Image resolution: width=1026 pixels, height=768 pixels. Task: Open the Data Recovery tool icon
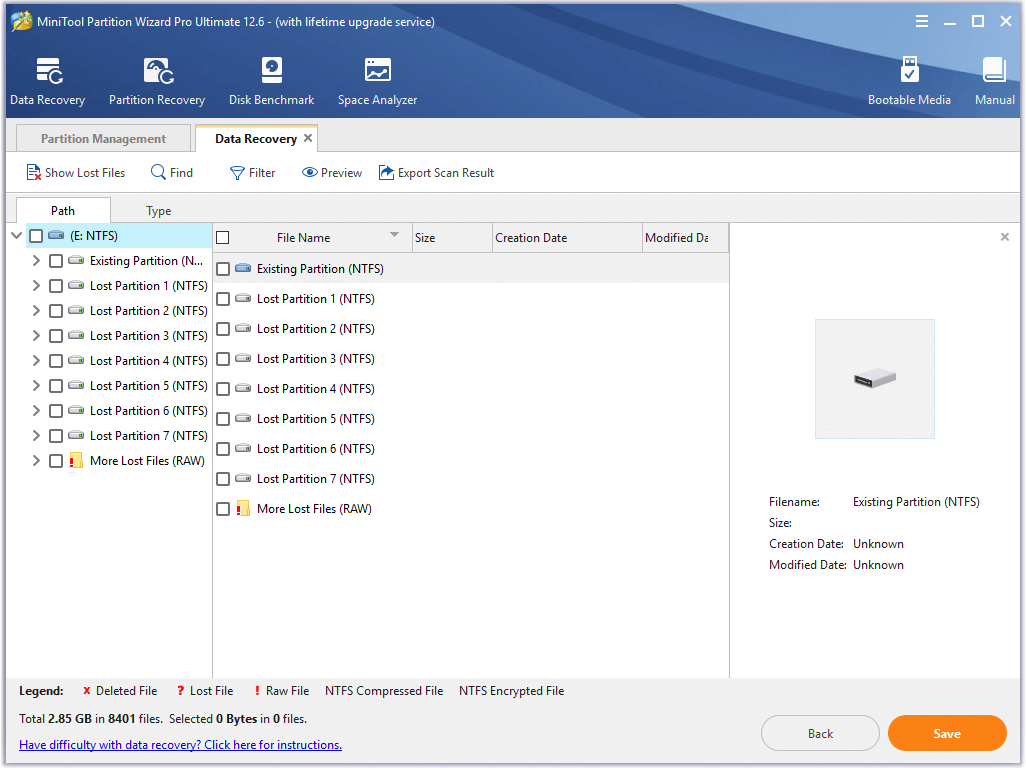48,71
